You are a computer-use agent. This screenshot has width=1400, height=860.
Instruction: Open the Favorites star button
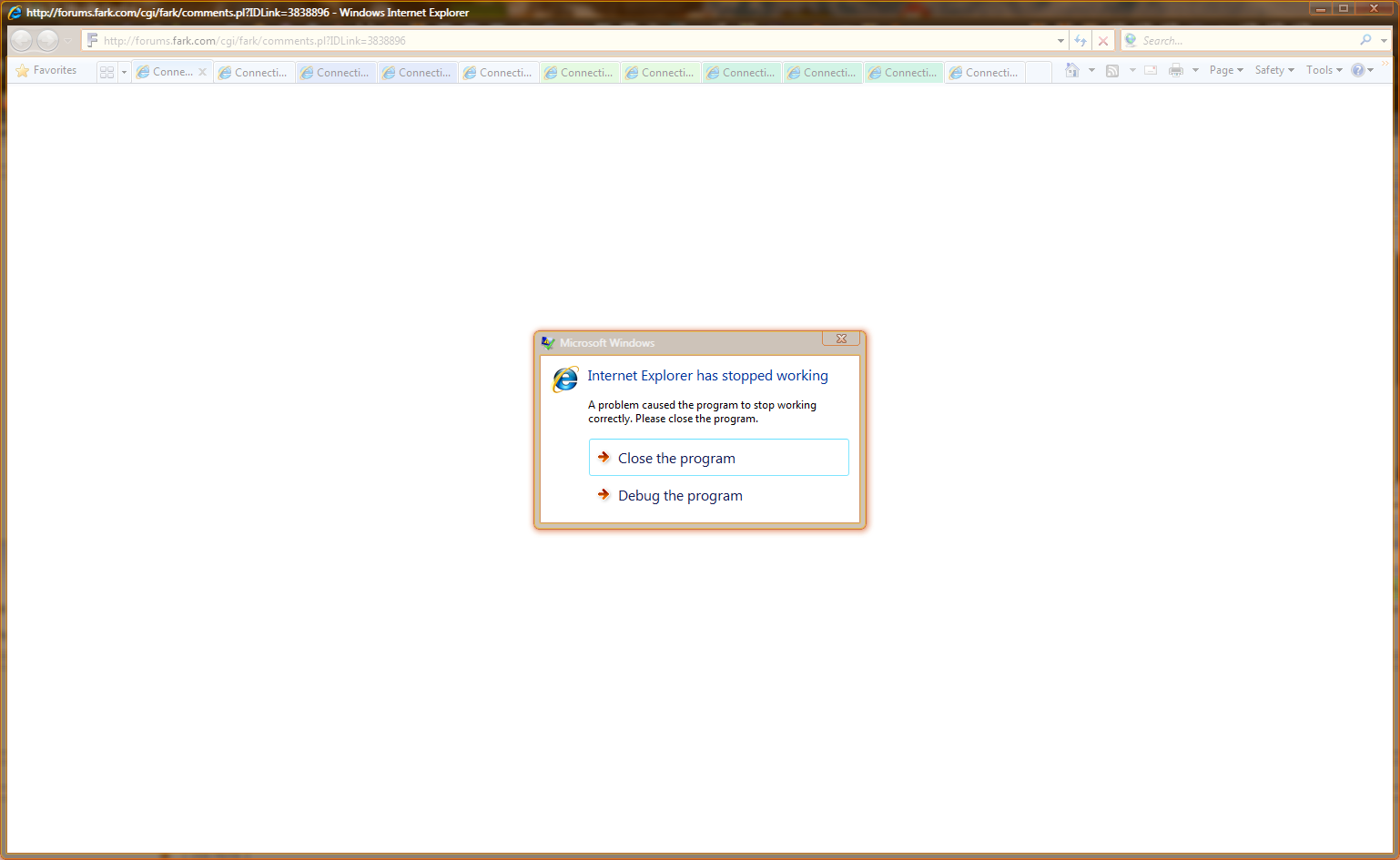pyautogui.click(x=46, y=70)
